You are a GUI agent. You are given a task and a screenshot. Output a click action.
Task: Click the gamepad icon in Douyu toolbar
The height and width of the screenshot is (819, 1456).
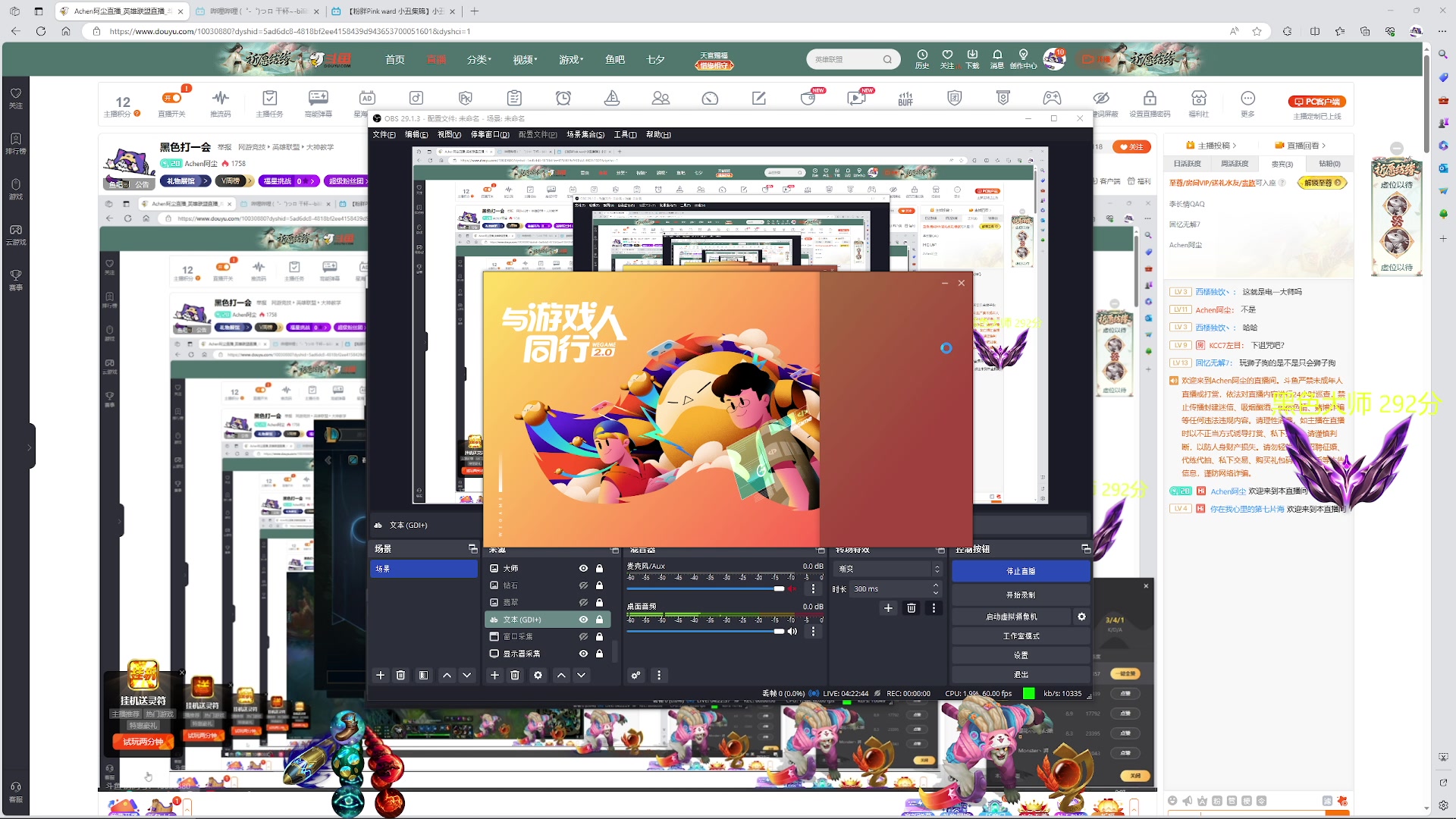coord(1052,98)
